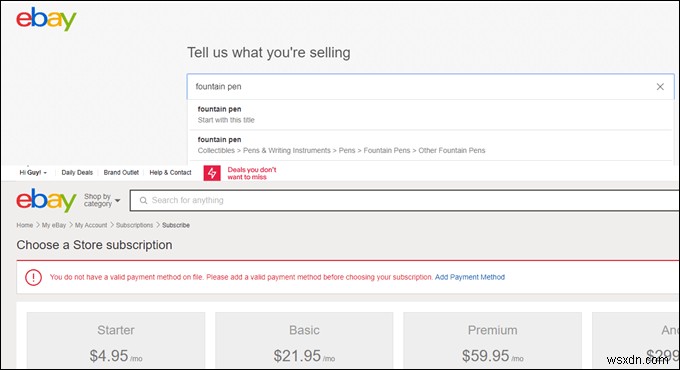Click Add Payment Method link
This screenshot has width=680, height=370.
(470, 277)
